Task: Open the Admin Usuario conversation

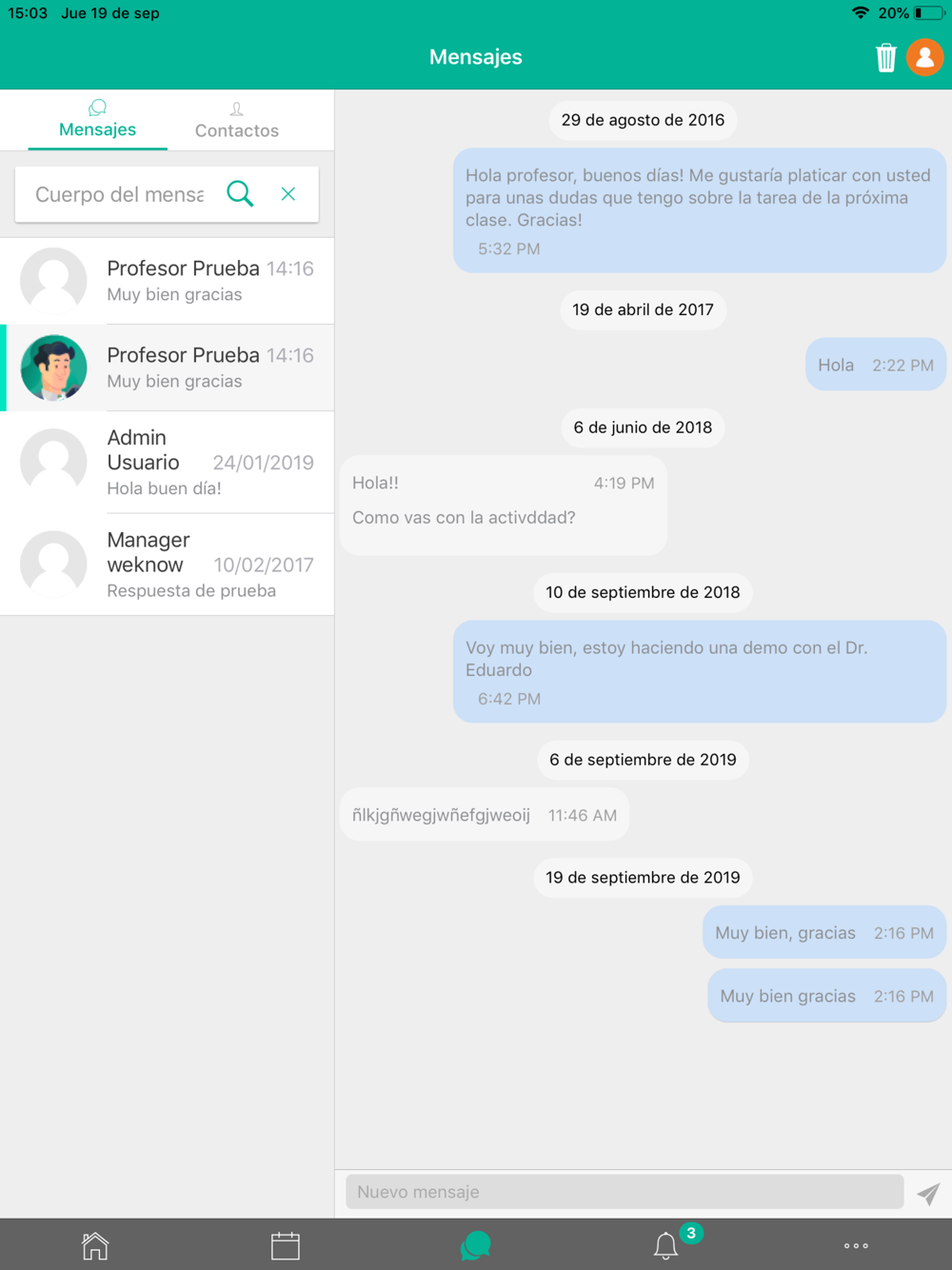Action: tap(168, 463)
